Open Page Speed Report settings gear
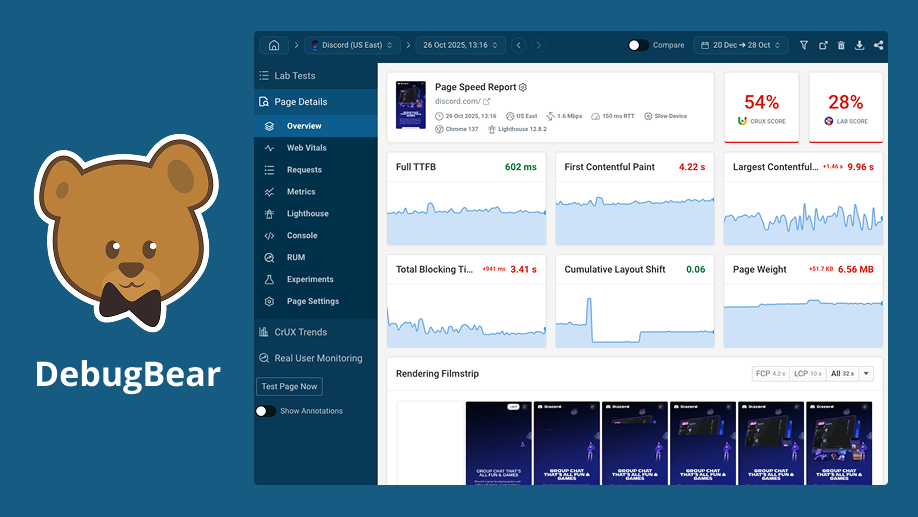This screenshot has height=517, width=918. click(x=523, y=87)
